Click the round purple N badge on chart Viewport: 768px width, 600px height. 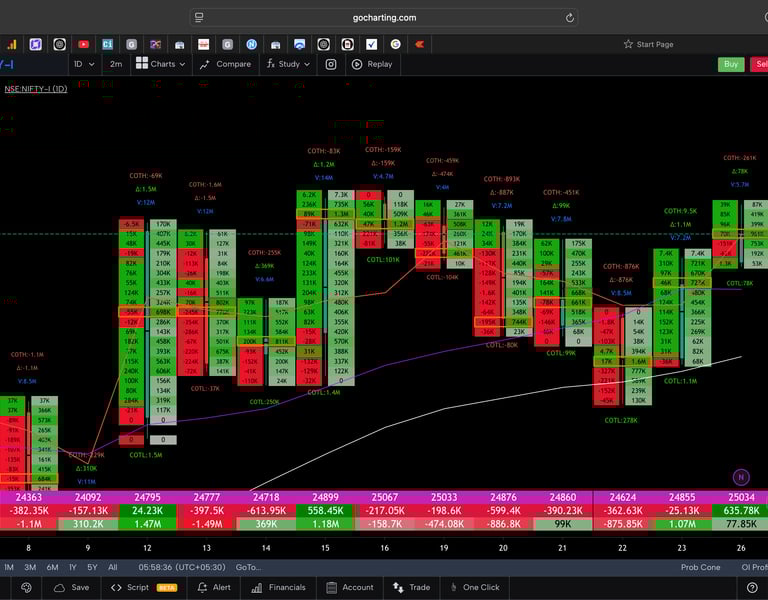click(741, 477)
